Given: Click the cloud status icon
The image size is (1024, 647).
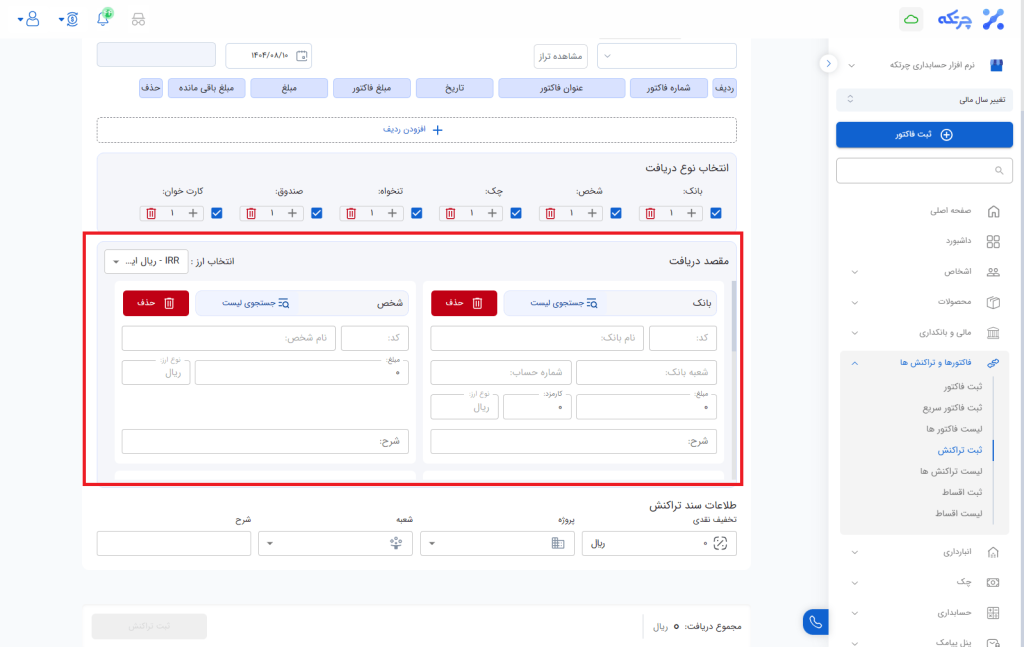Looking at the screenshot, I should click(911, 19).
